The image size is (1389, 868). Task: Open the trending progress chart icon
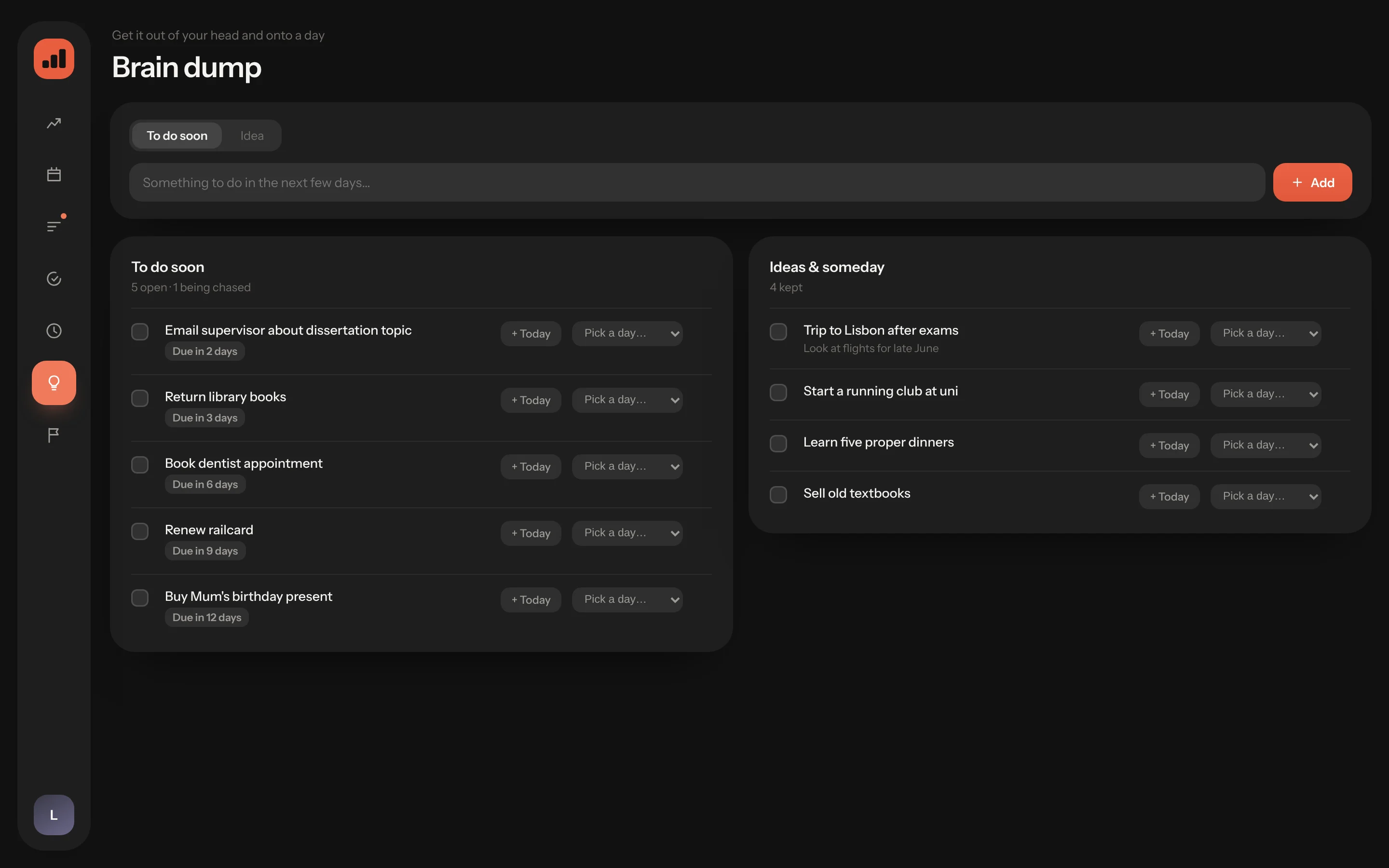(x=54, y=123)
